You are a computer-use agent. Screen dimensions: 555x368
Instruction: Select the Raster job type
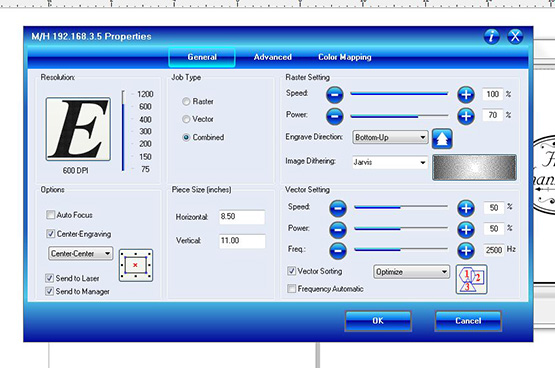click(x=186, y=102)
